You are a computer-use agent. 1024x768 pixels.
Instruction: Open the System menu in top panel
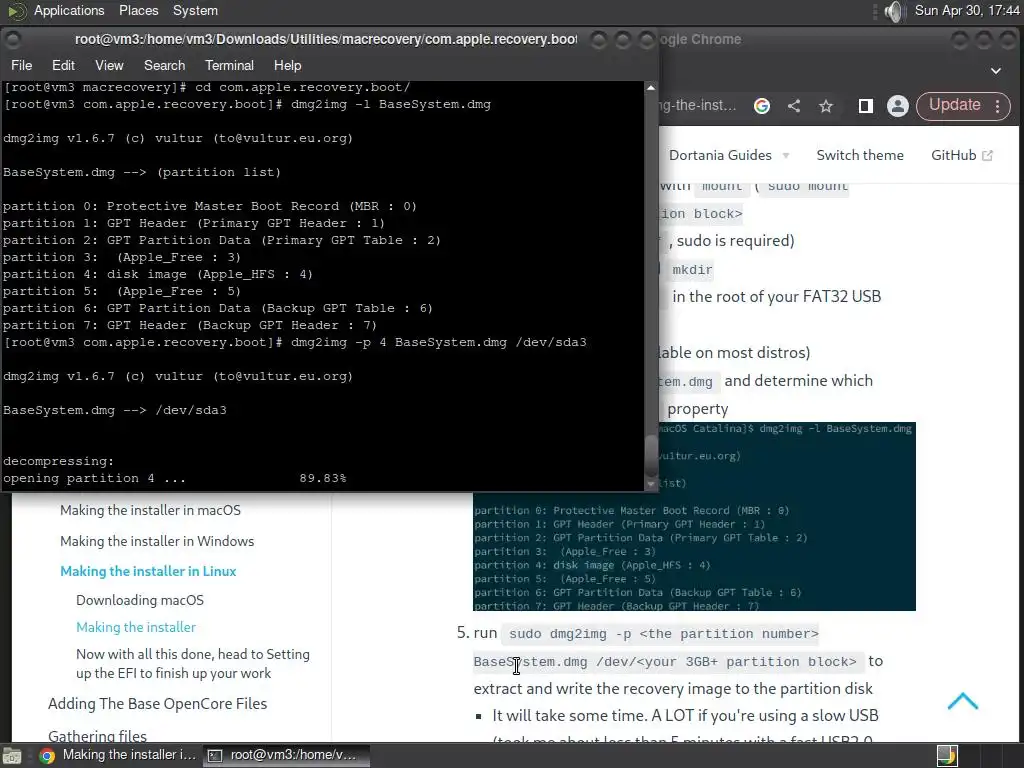195,10
